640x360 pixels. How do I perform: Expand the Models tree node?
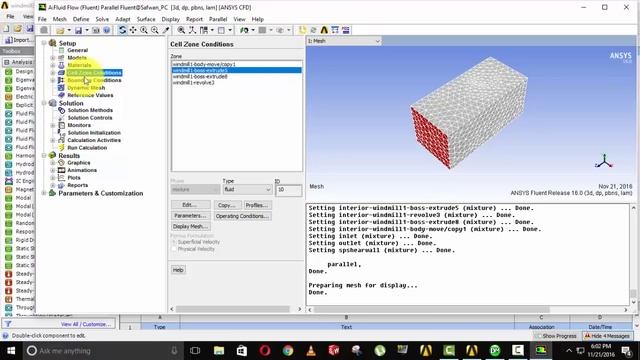coord(53,58)
